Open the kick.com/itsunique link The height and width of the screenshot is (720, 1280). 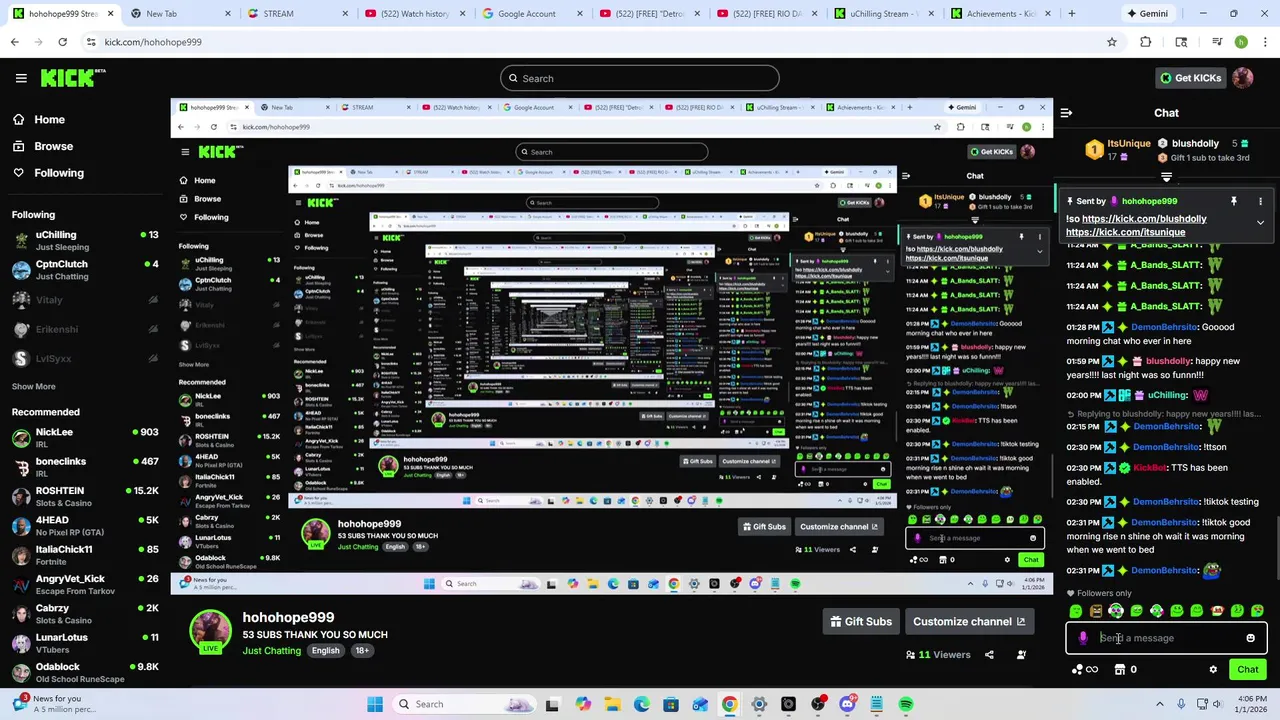point(1125,232)
